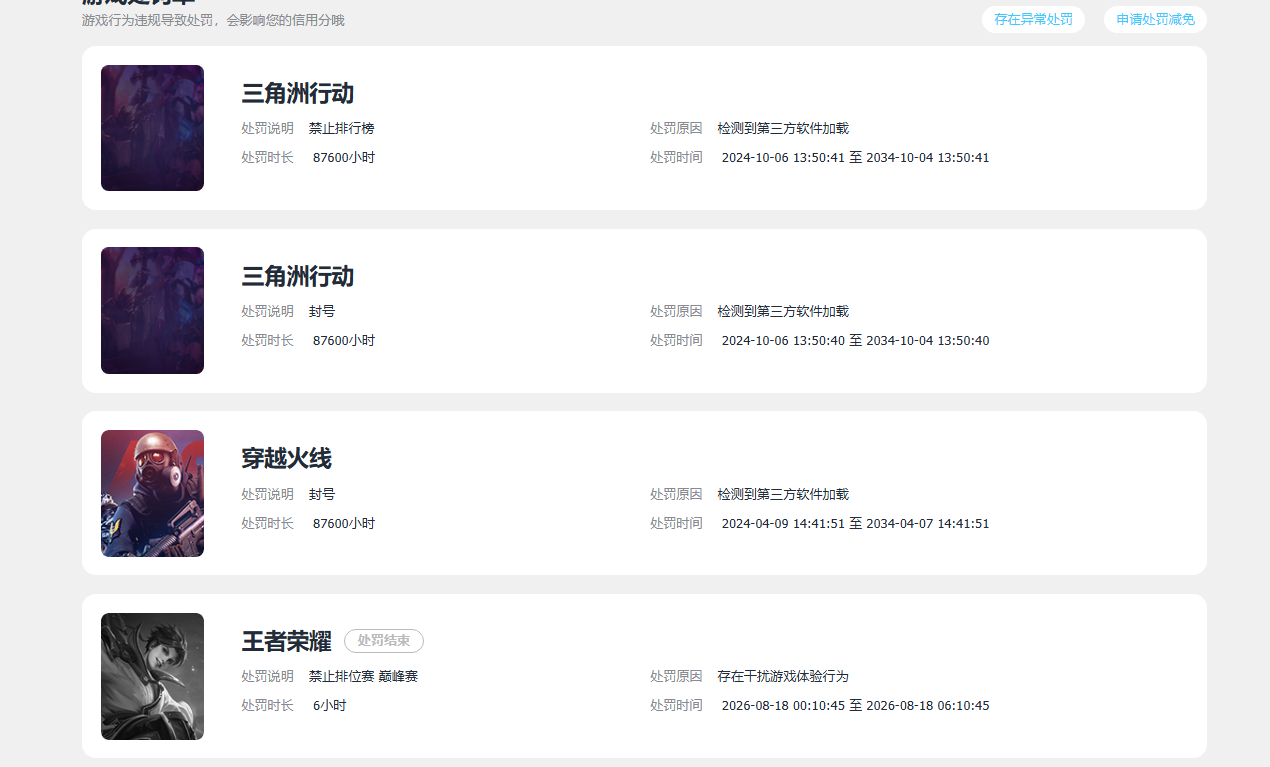
Task: Click the 王者荣耀 game title
Action: [286, 641]
